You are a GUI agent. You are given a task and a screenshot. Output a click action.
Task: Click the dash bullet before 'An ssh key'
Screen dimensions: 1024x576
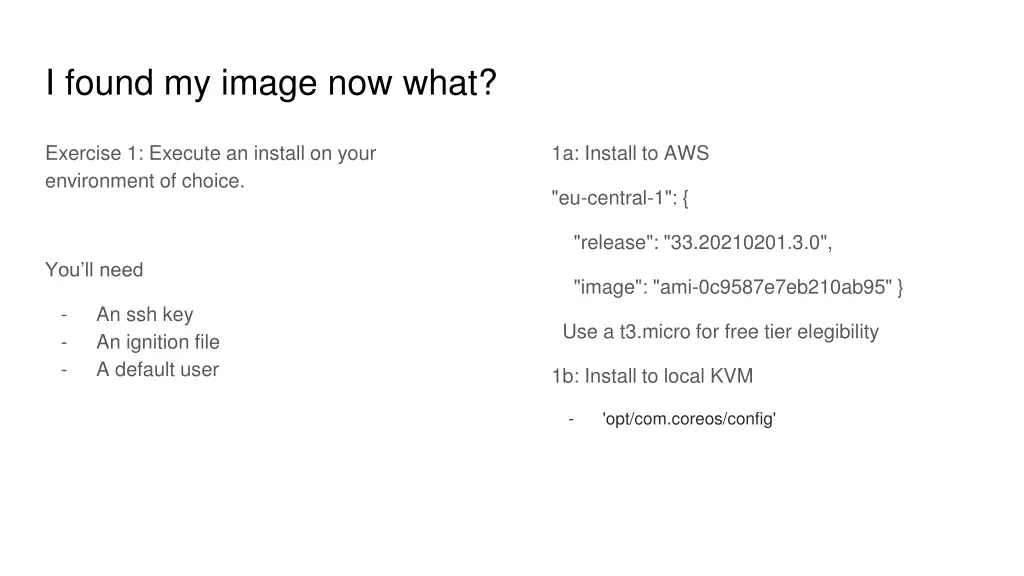[64, 315]
